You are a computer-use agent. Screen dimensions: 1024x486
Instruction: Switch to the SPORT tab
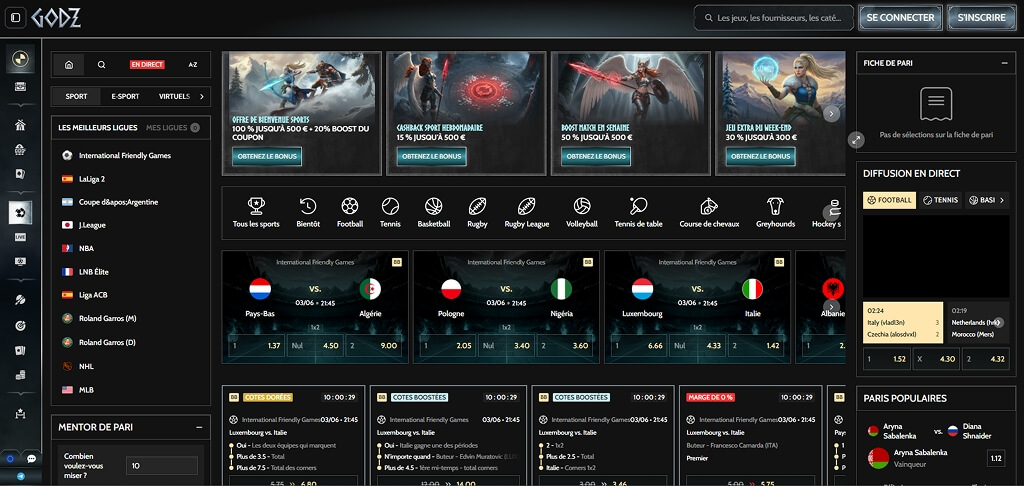tap(76, 97)
